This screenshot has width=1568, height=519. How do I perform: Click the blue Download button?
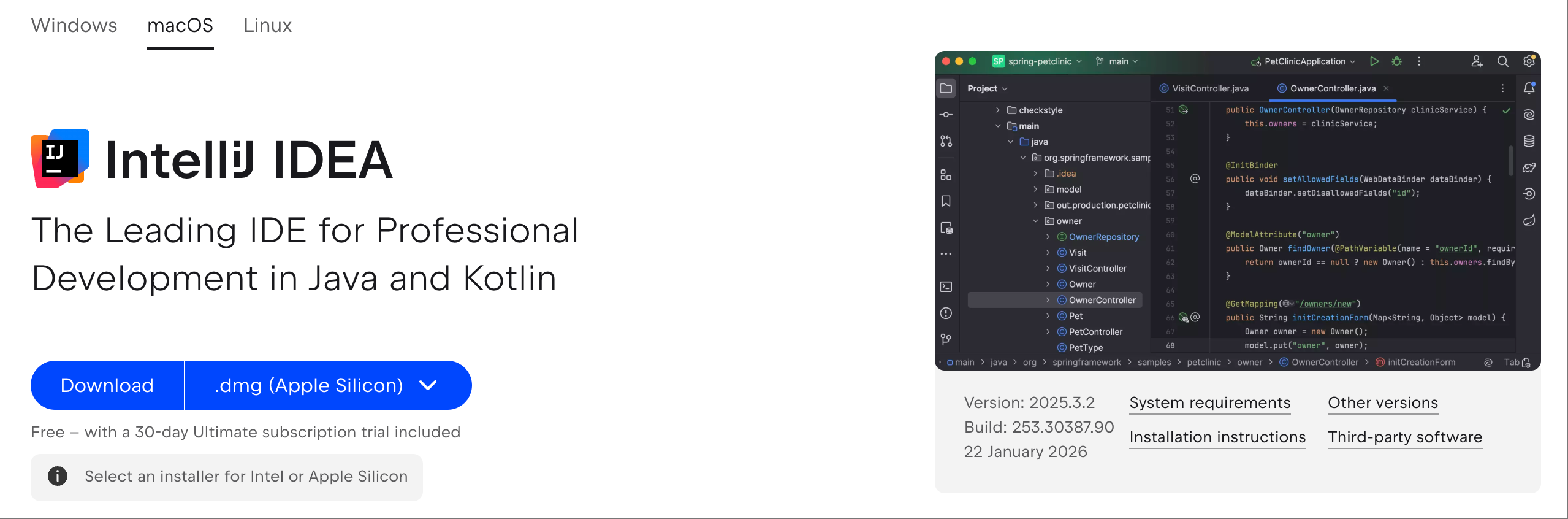(x=107, y=385)
